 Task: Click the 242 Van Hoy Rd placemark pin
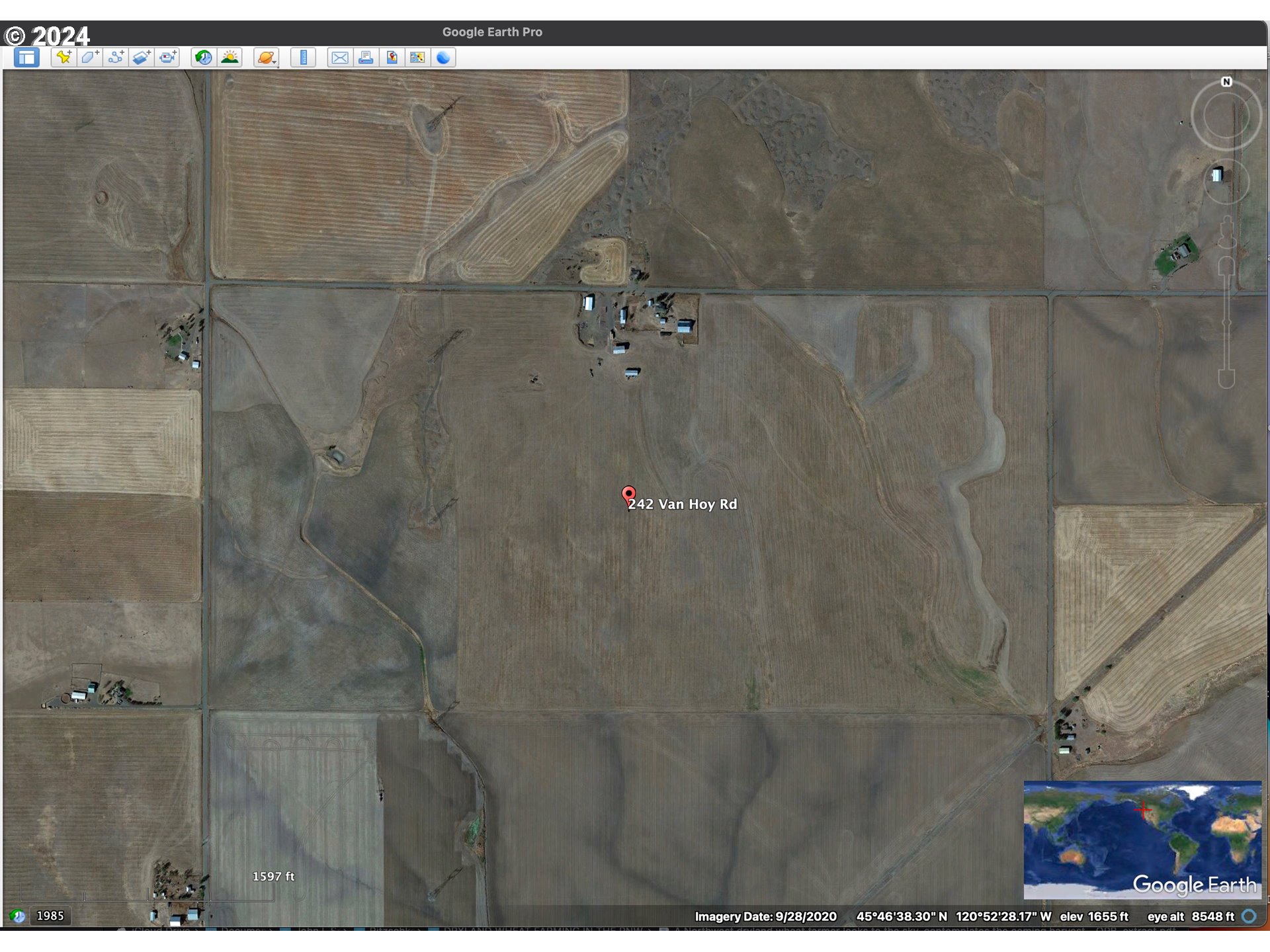click(628, 495)
